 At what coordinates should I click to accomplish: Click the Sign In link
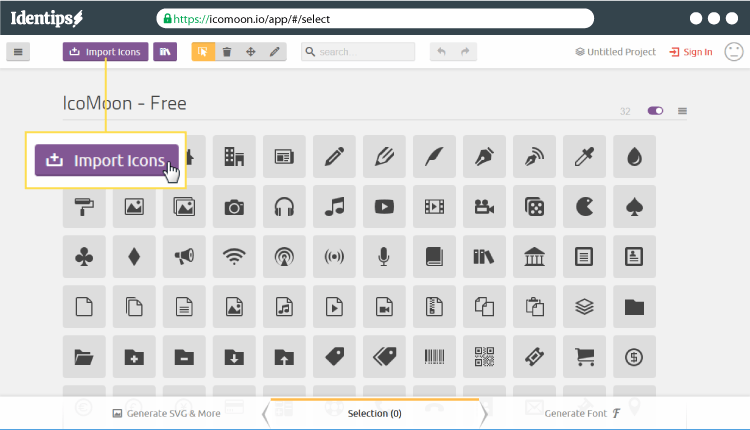click(691, 52)
